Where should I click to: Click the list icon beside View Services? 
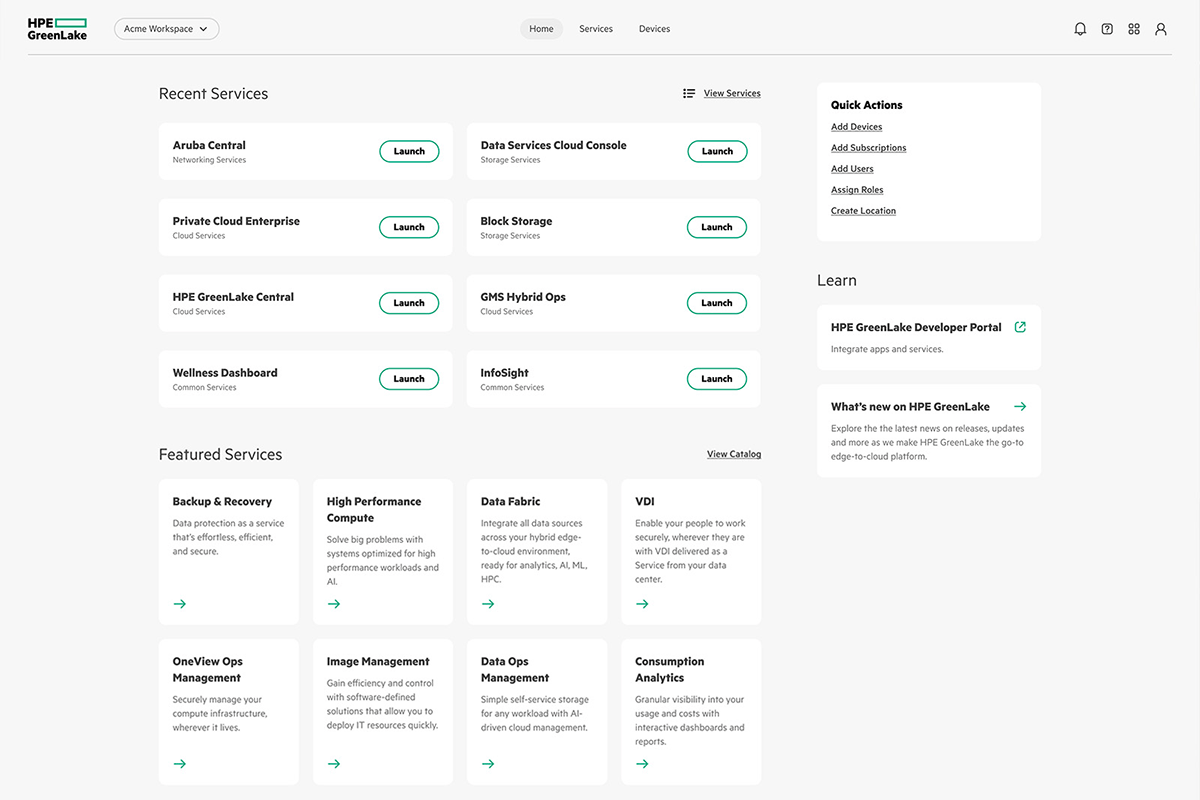coord(689,93)
